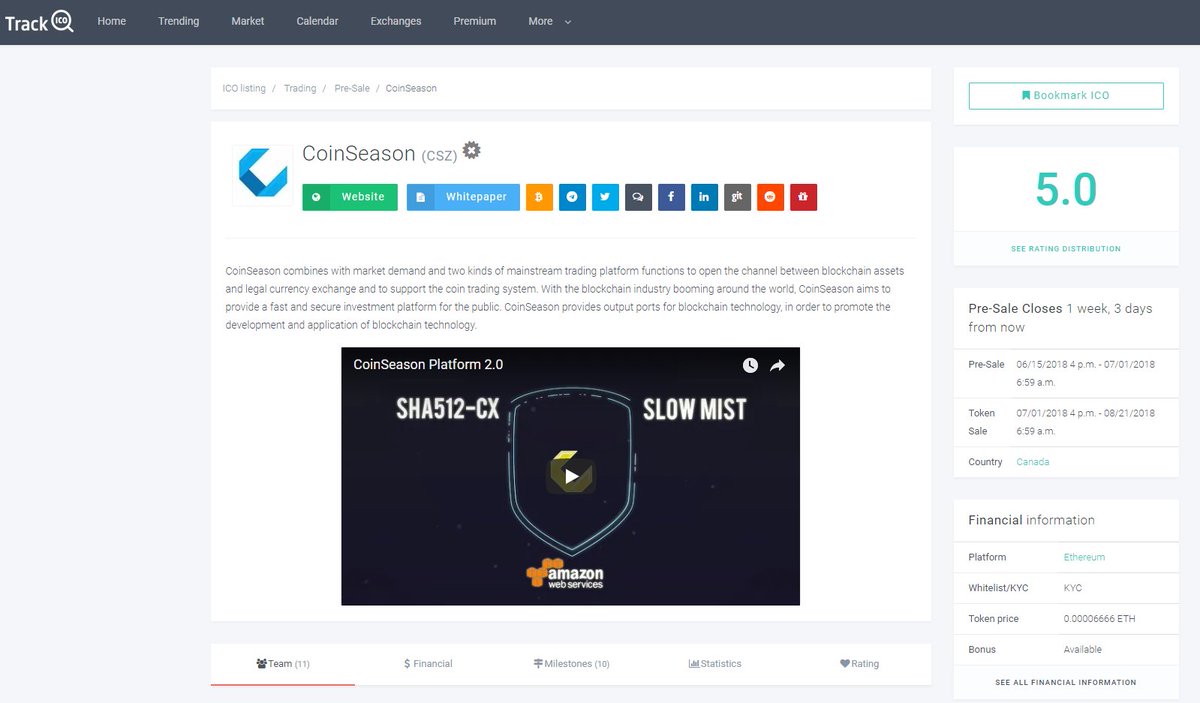Click the CoinSeason logo image
1200x703 pixels.
click(263, 175)
